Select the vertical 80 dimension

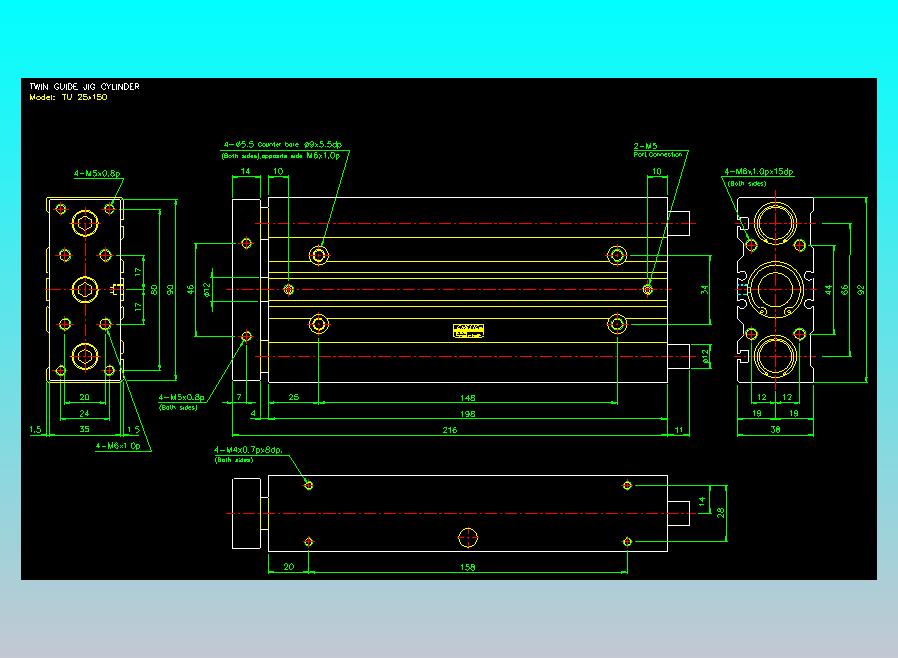[x=153, y=290]
